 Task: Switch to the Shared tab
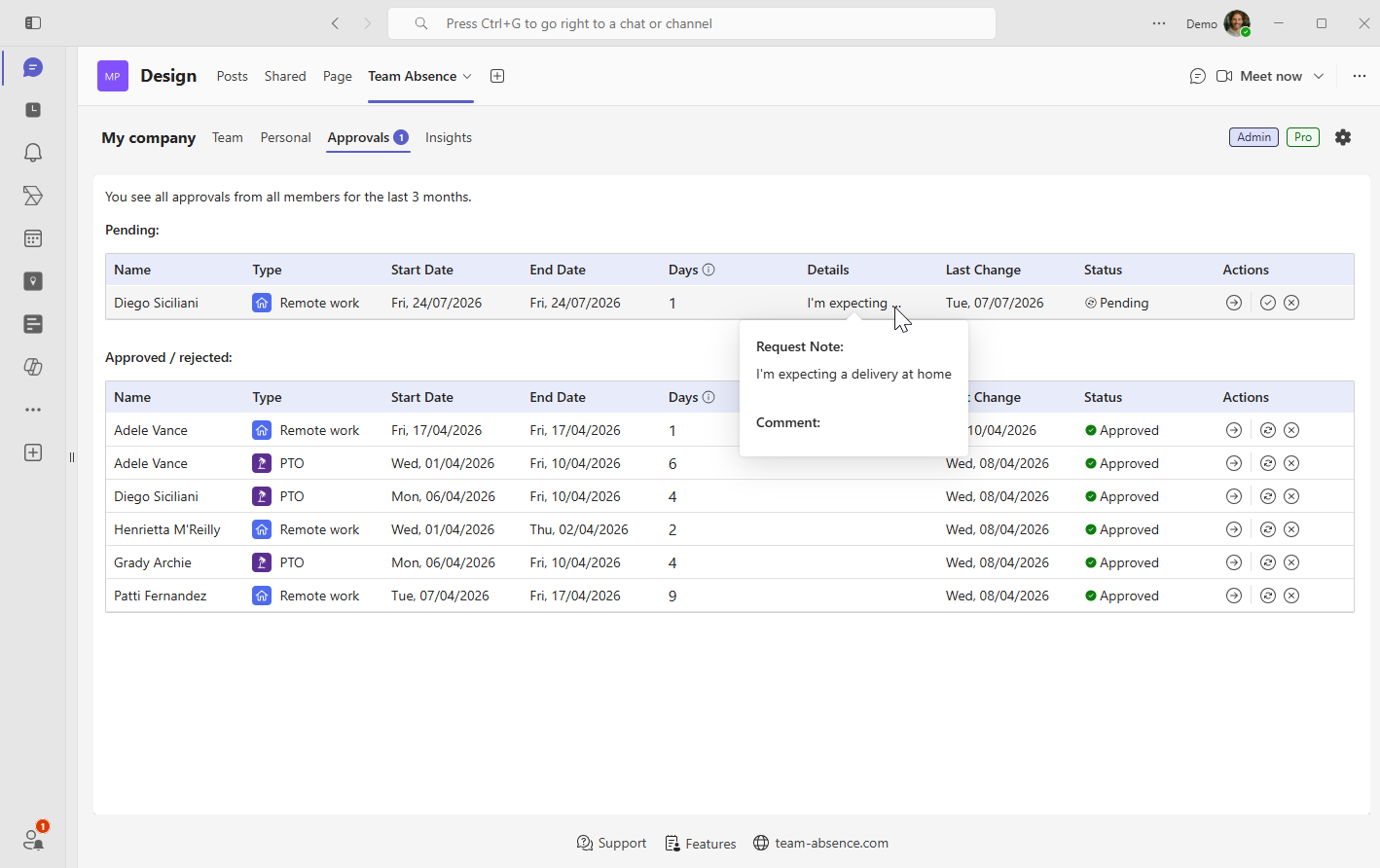click(285, 76)
